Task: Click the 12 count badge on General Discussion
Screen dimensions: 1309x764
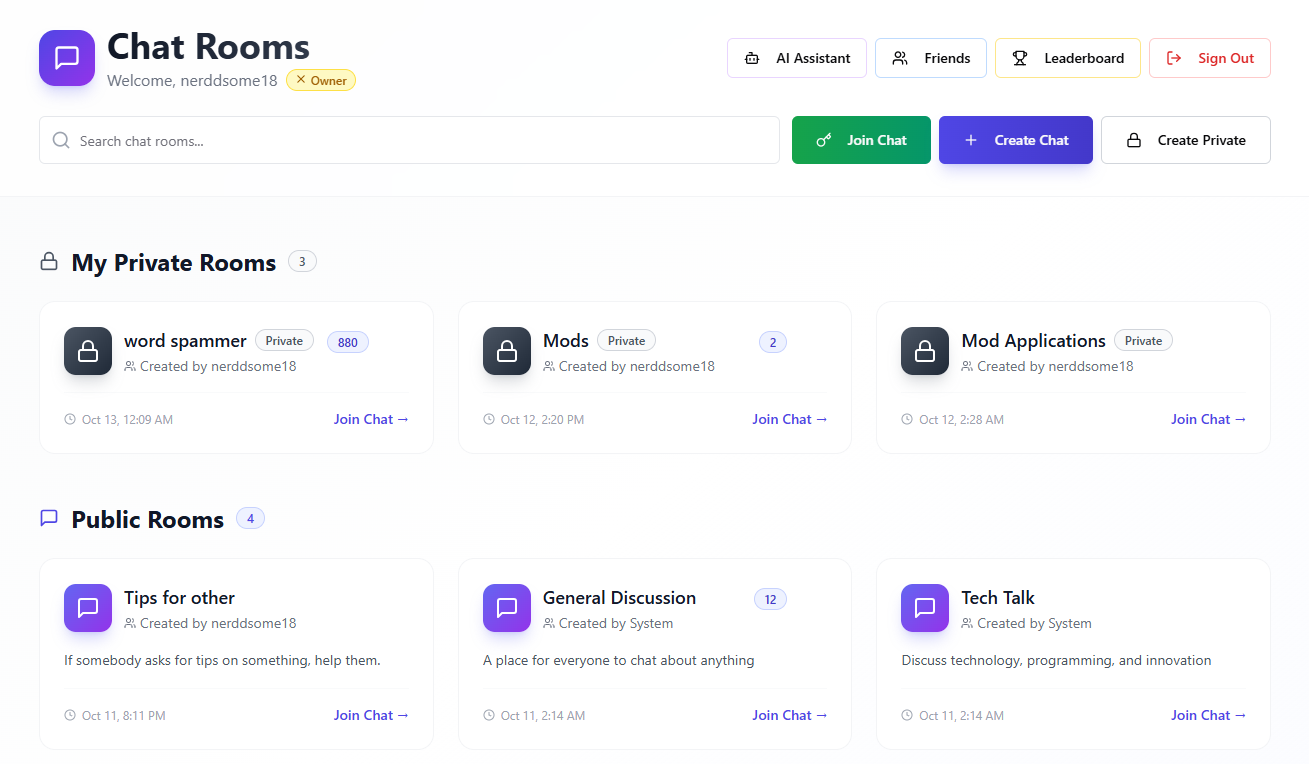Action: click(x=770, y=599)
